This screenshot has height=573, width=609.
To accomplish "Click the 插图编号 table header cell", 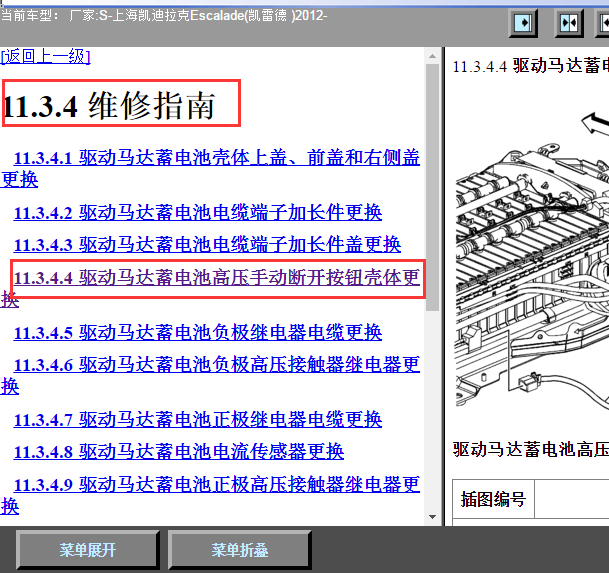I will tap(493, 499).
